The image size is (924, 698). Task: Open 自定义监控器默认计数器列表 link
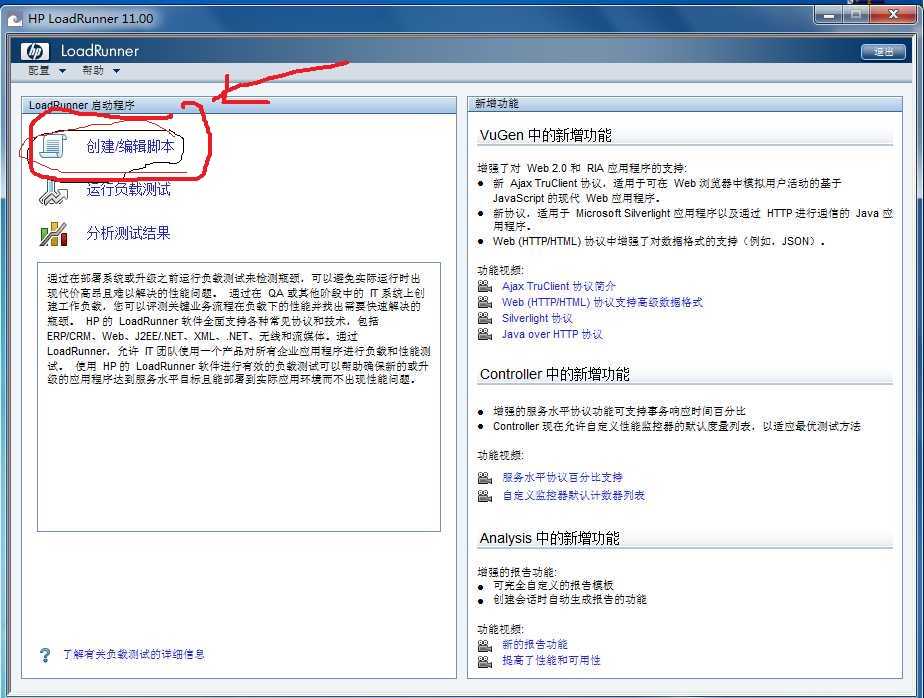(x=573, y=496)
